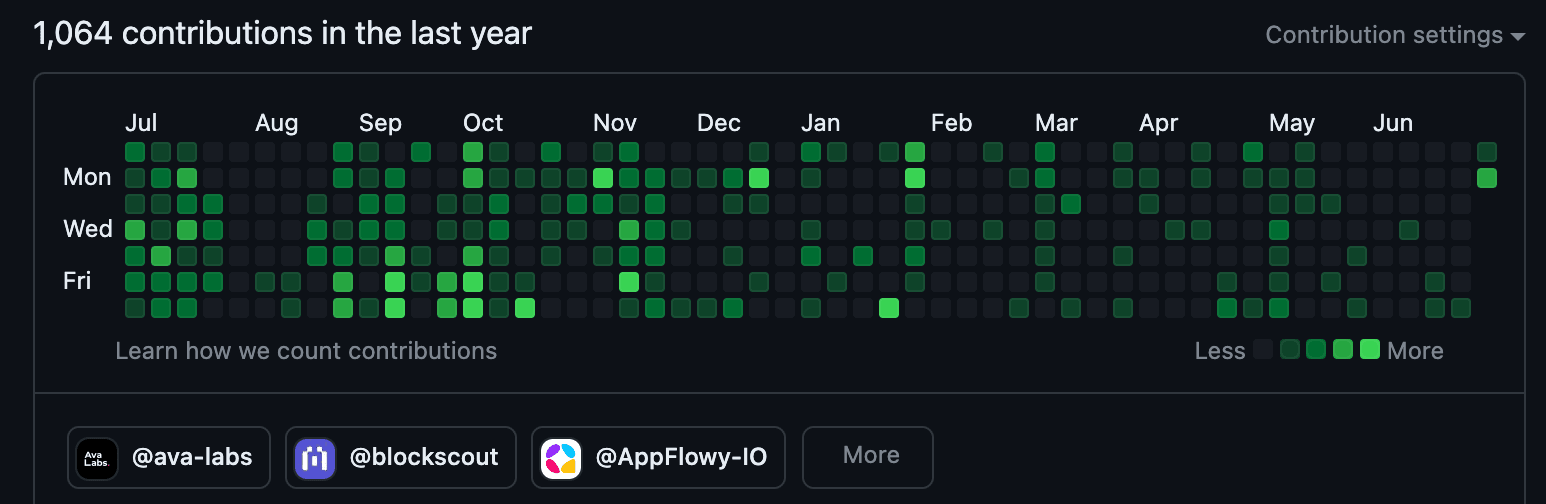Select the last Sunday cell in June

coord(1487,152)
